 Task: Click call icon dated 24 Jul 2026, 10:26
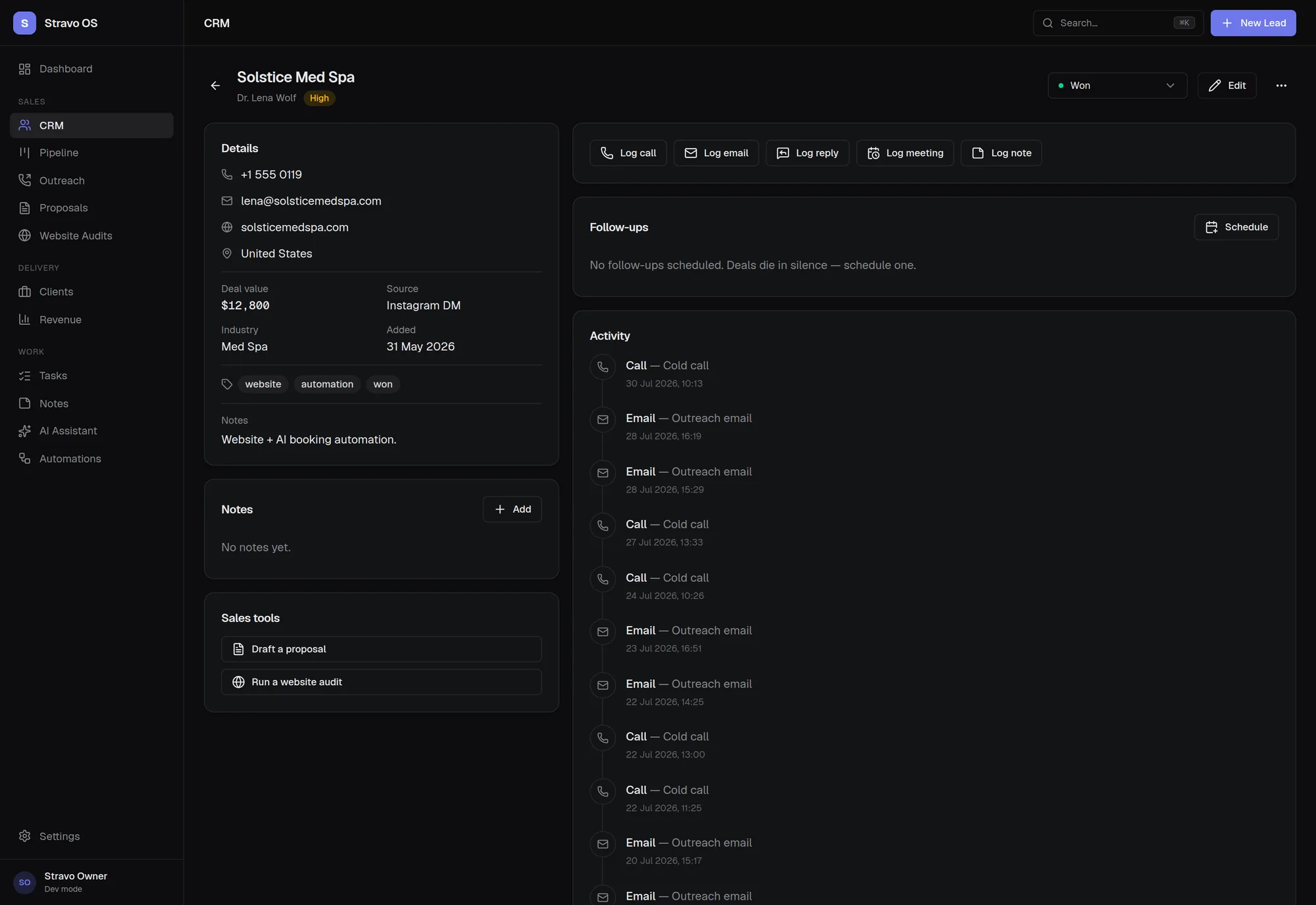pos(603,579)
